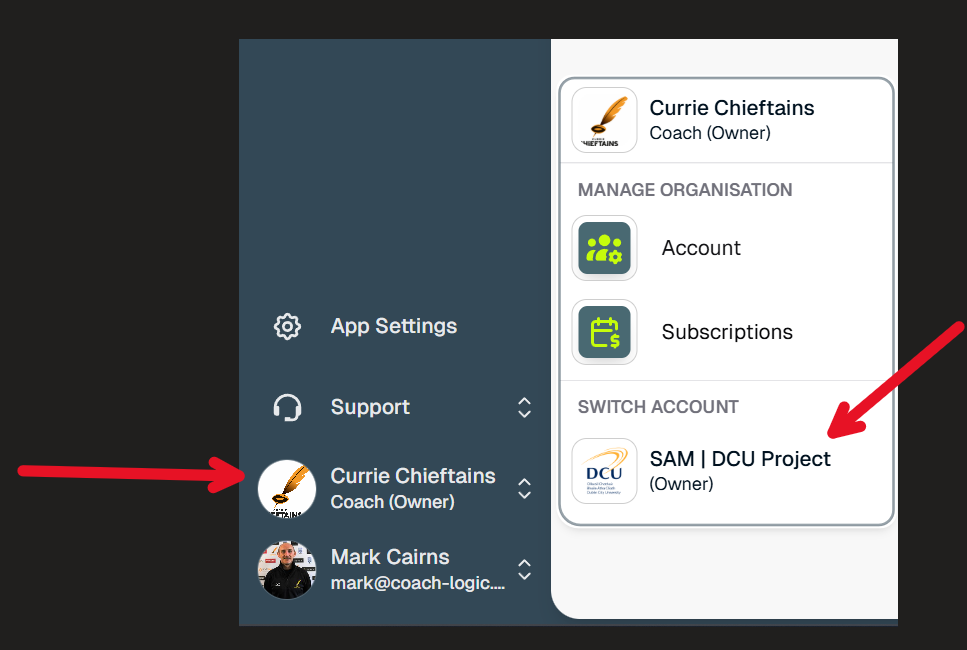Click the mark@coach-logic email text
This screenshot has width=967, height=650.
pos(418,583)
